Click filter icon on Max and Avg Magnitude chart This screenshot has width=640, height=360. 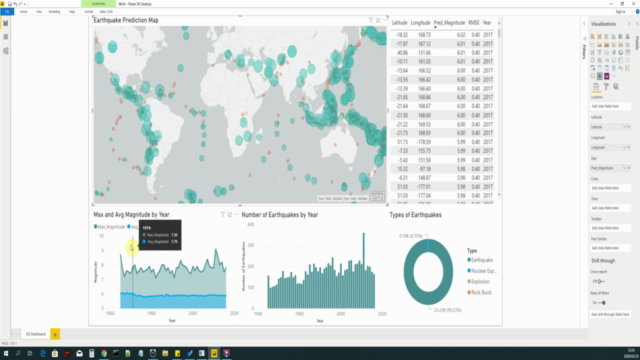click(222, 214)
